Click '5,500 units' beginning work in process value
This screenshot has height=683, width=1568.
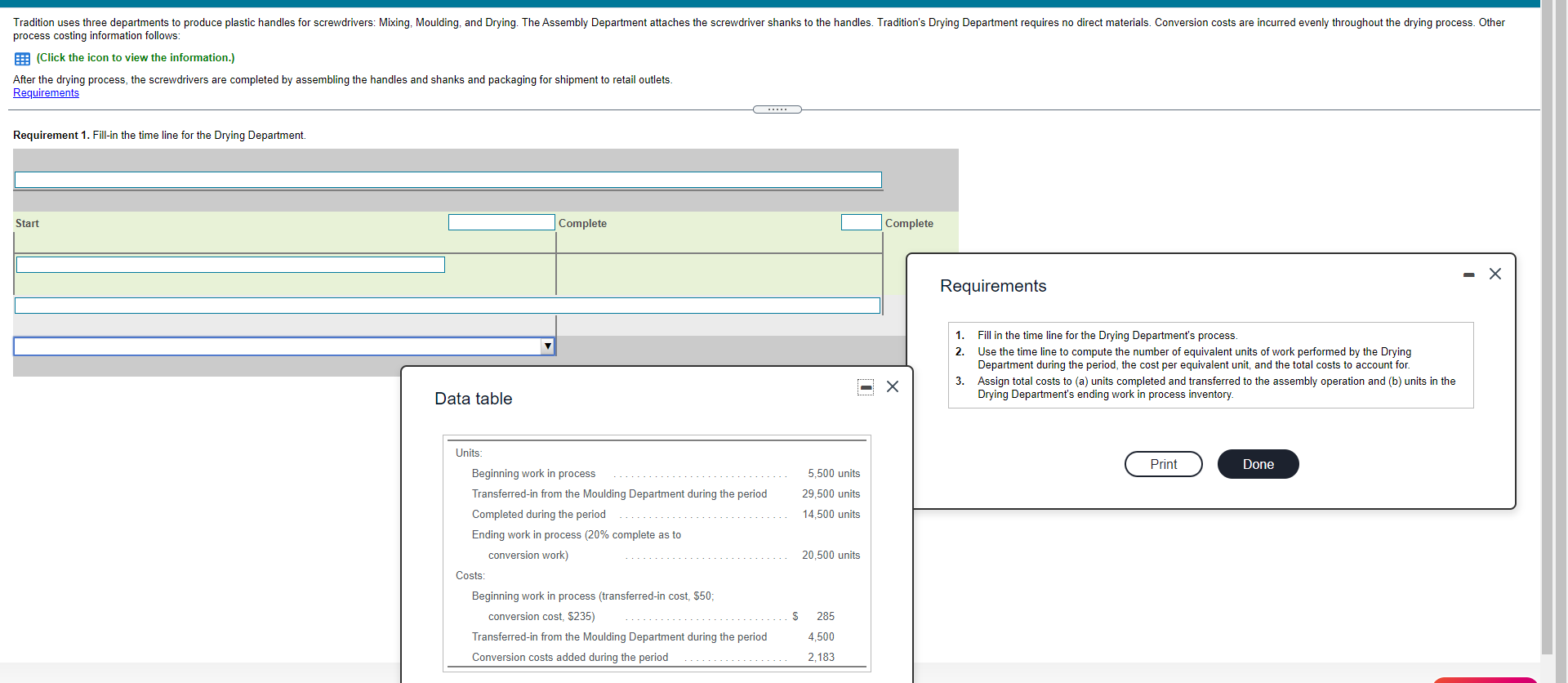click(x=834, y=474)
